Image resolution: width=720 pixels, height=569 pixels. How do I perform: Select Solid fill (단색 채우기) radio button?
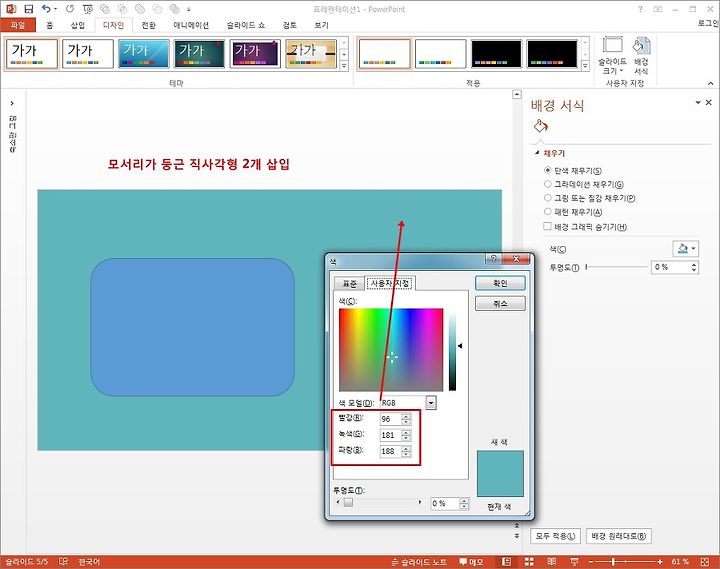(x=547, y=170)
